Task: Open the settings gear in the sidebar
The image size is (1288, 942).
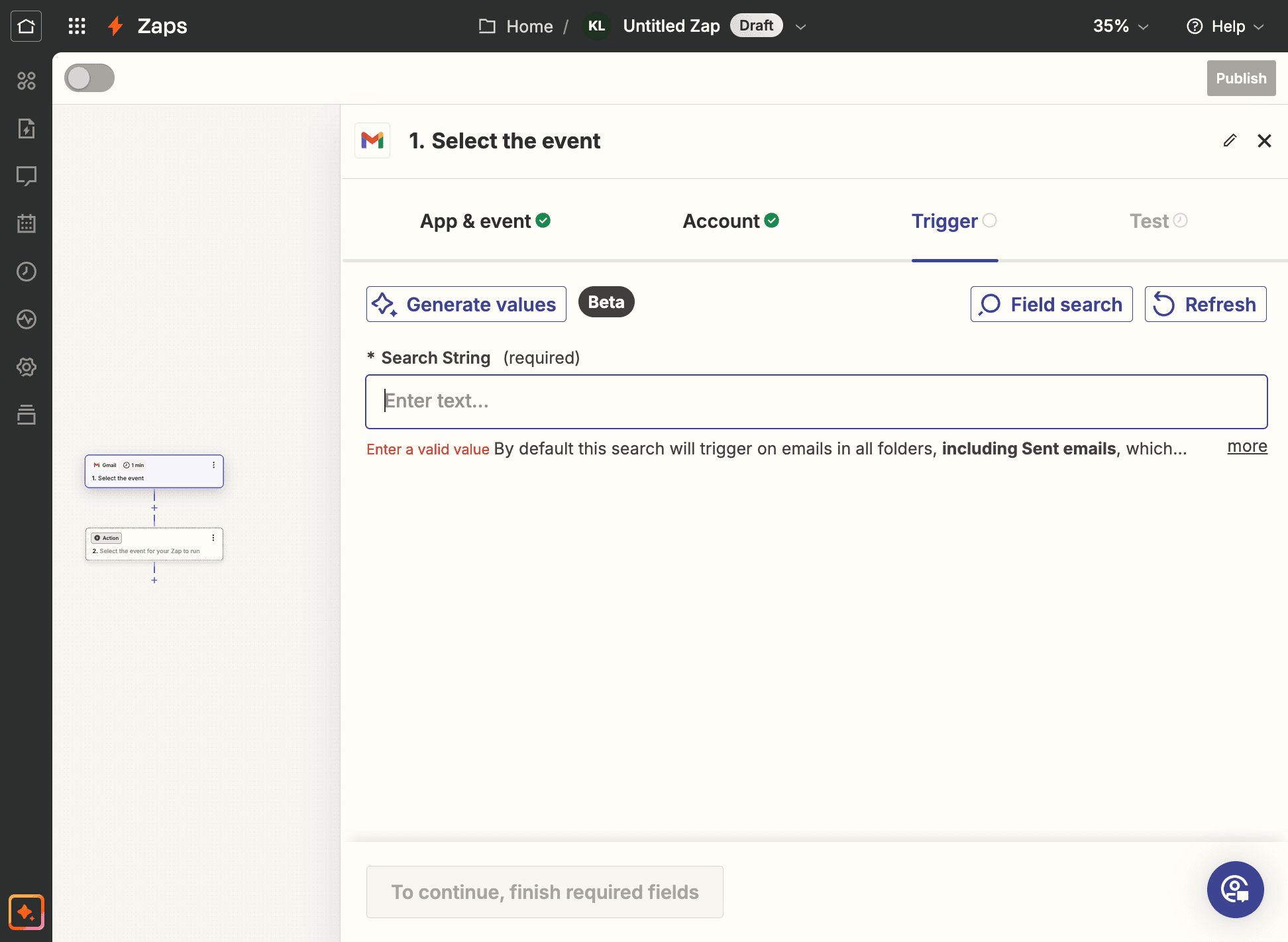Action: pyautogui.click(x=27, y=367)
